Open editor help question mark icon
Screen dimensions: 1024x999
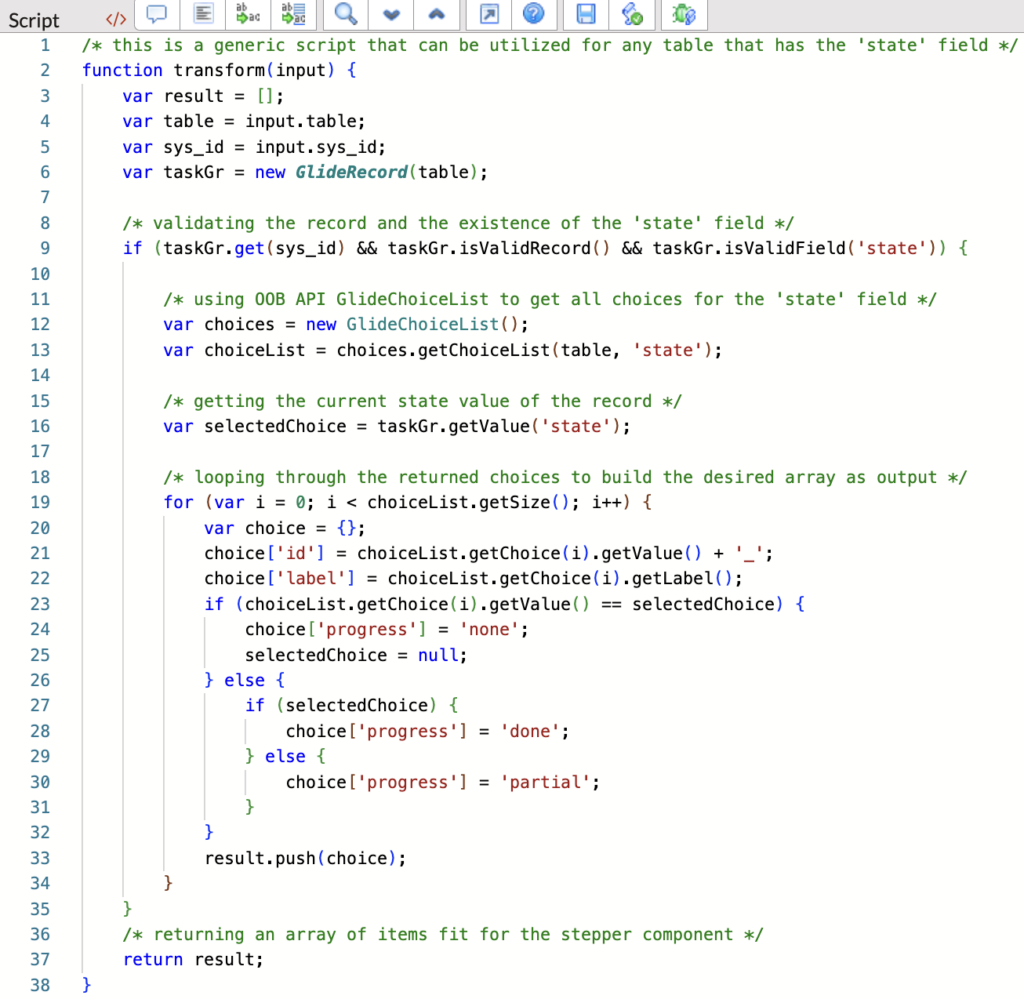point(534,14)
